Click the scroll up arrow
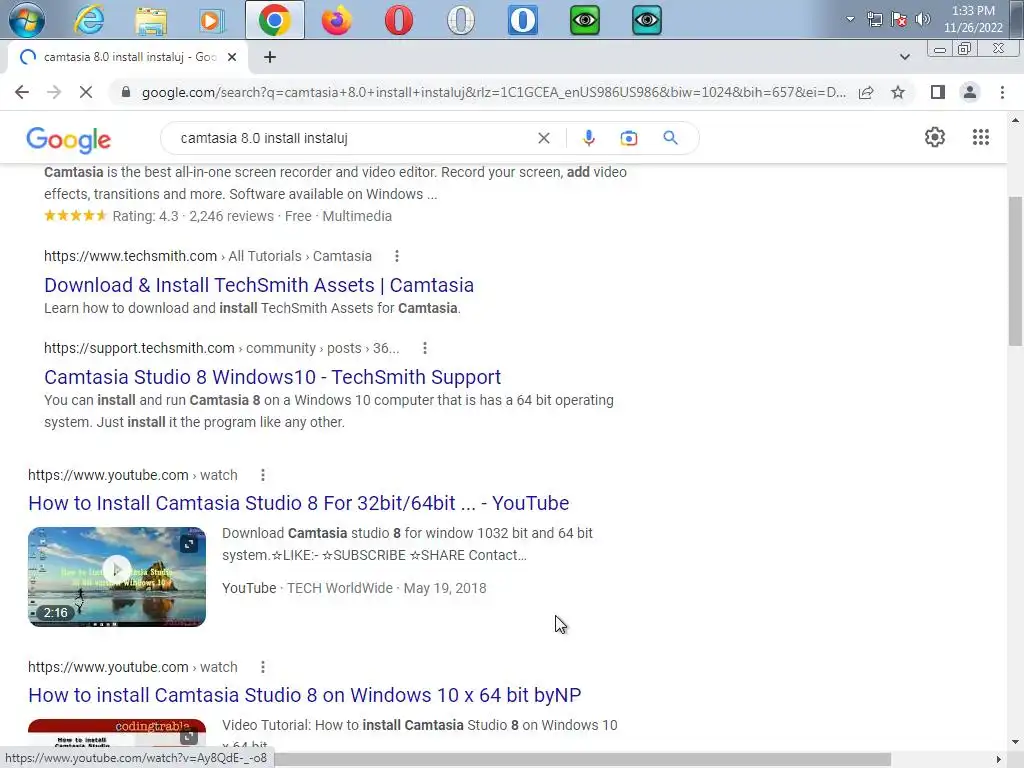1024x768 pixels. [1015, 120]
